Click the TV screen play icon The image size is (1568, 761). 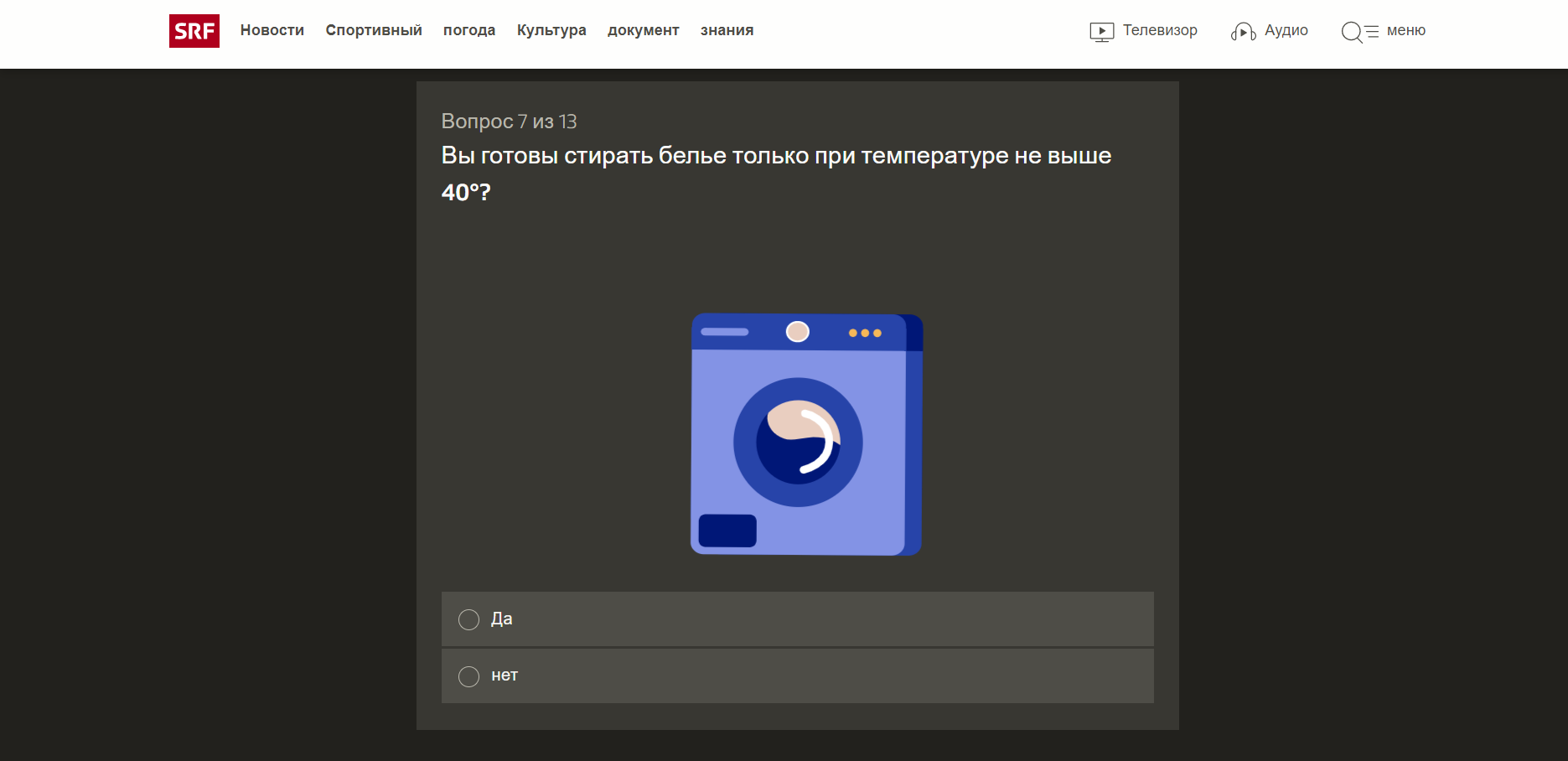click(1101, 32)
